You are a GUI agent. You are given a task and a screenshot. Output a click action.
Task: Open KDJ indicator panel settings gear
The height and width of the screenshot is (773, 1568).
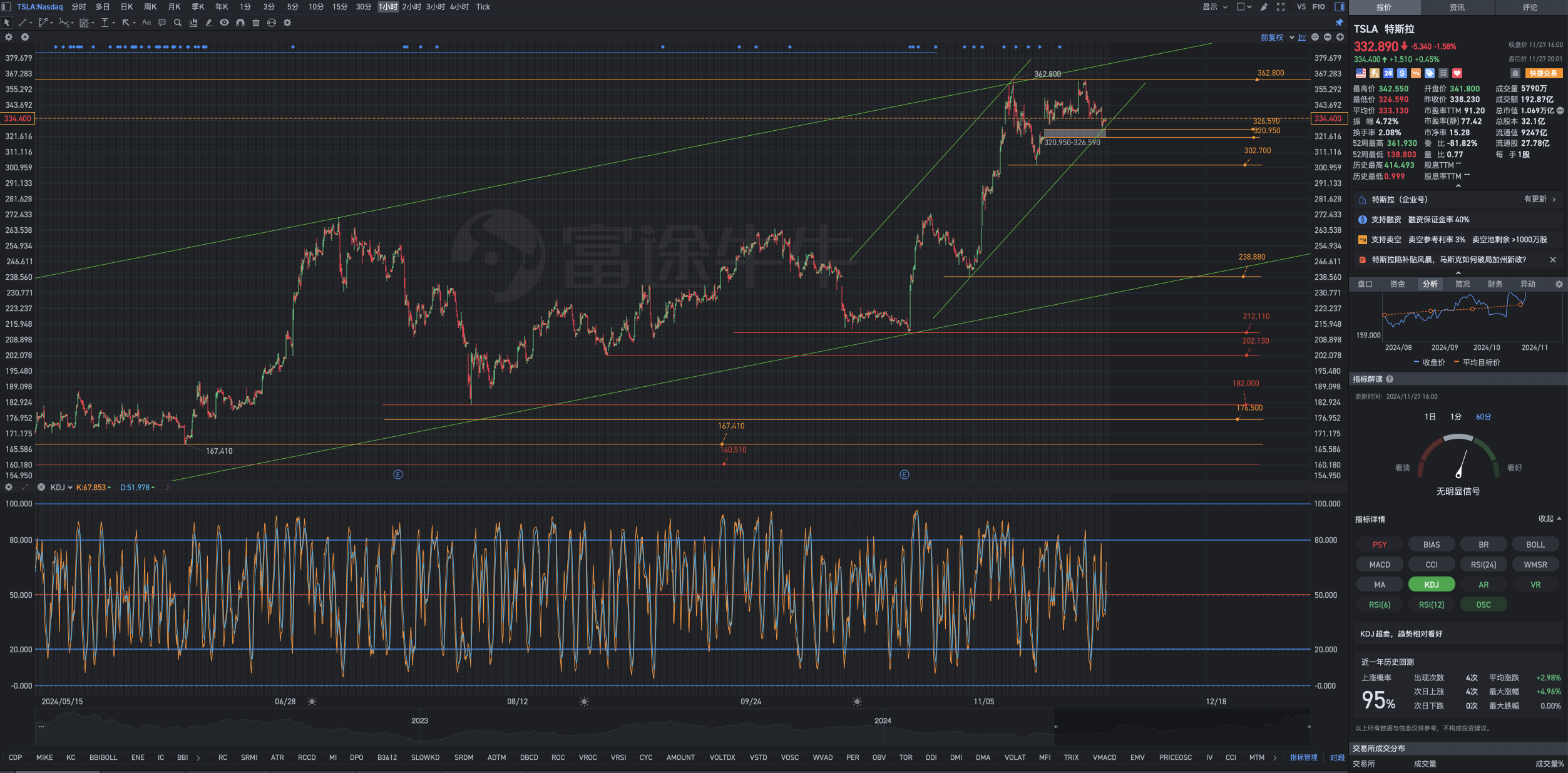pos(9,487)
